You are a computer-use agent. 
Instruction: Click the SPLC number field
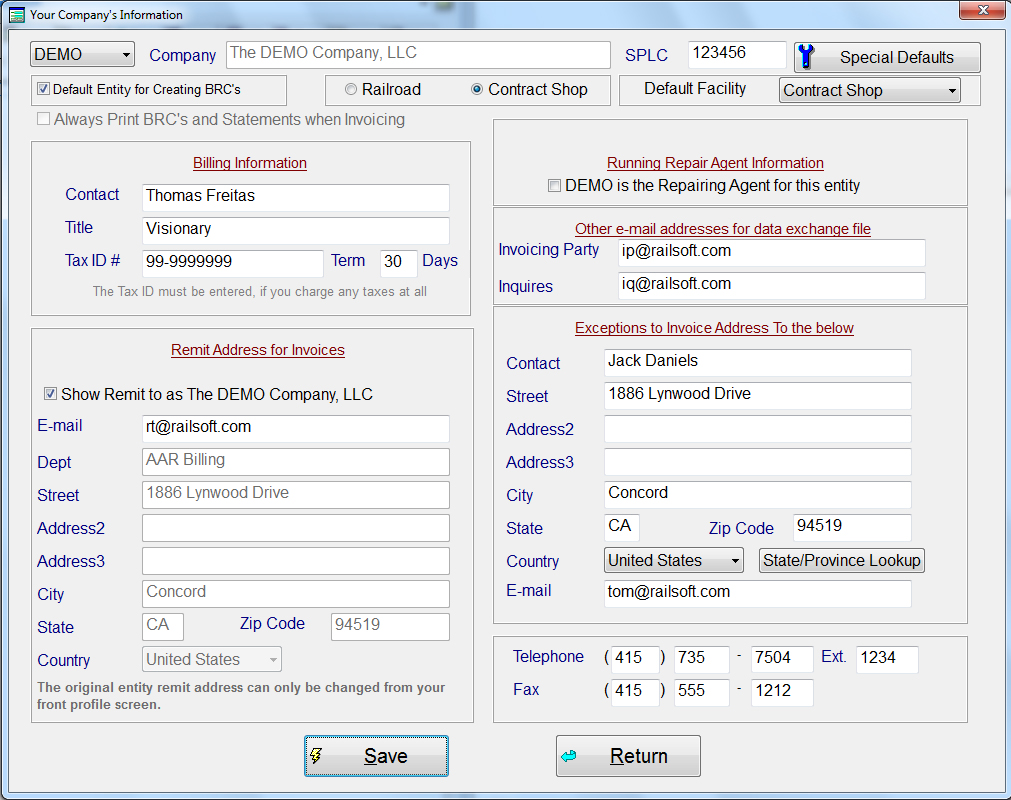736,55
